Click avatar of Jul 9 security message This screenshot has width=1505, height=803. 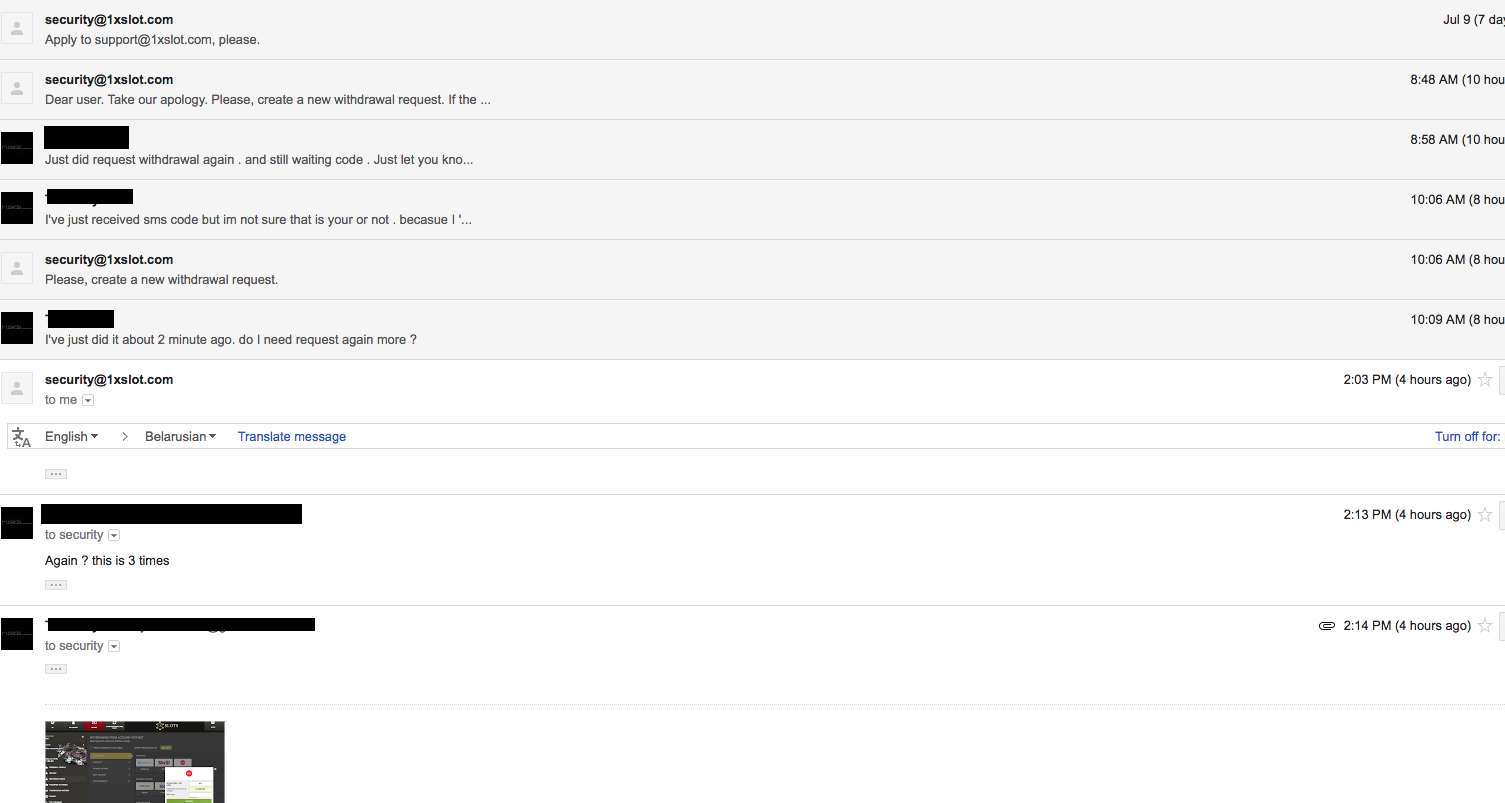[17, 28]
